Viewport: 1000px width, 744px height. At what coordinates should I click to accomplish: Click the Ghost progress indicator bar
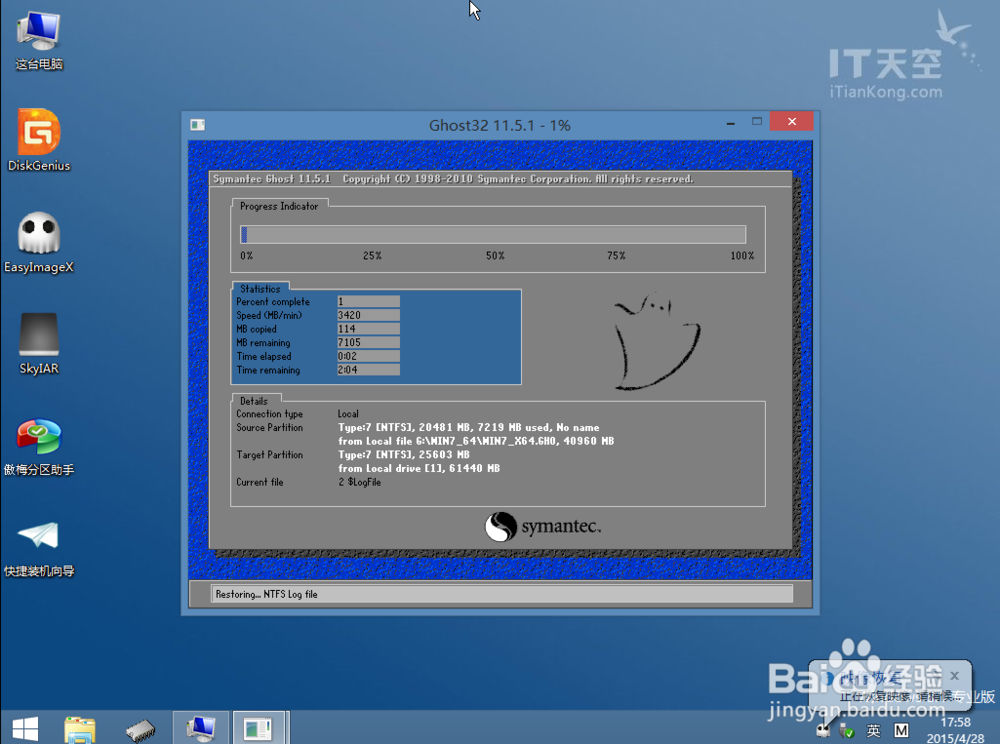point(493,235)
